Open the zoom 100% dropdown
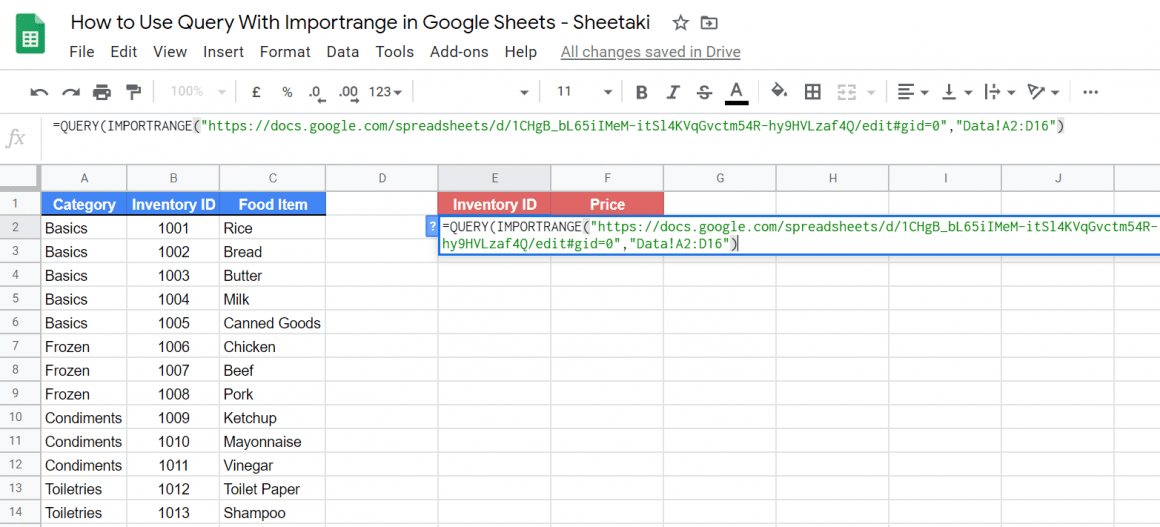 pyautogui.click(x=198, y=92)
